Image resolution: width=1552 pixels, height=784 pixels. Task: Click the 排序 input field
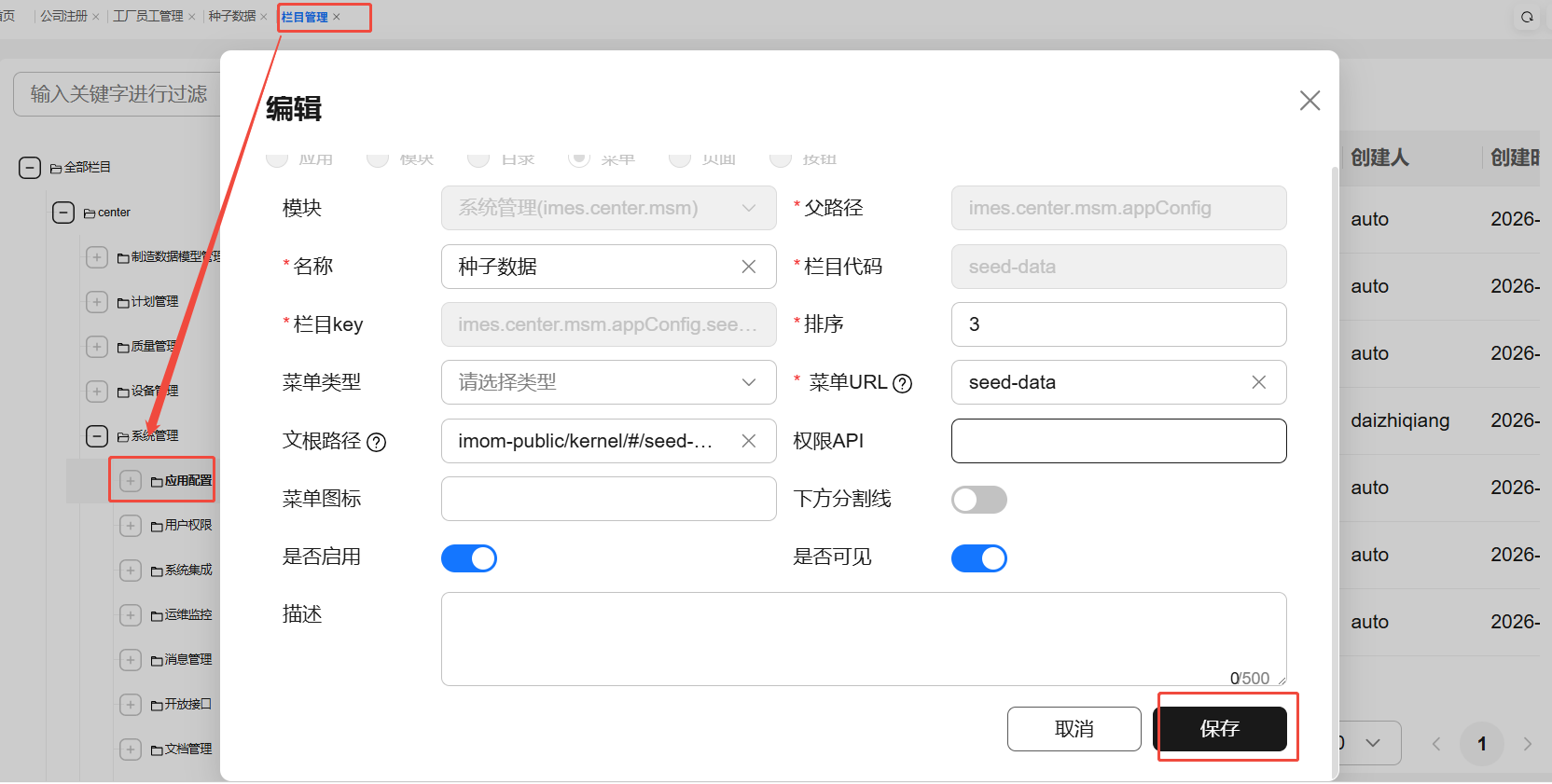[x=1119, y=324]
